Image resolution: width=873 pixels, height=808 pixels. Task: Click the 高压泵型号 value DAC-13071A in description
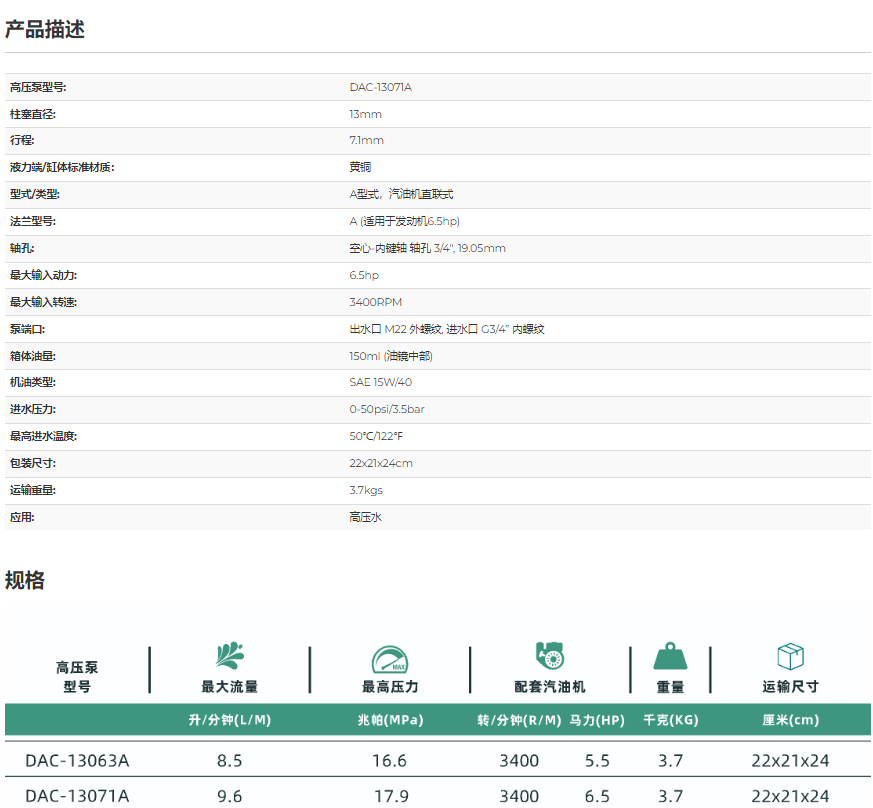pos(380,87)
